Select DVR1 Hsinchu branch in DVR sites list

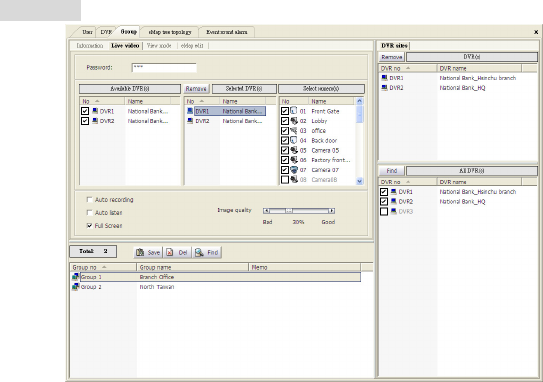click(458, 78)
